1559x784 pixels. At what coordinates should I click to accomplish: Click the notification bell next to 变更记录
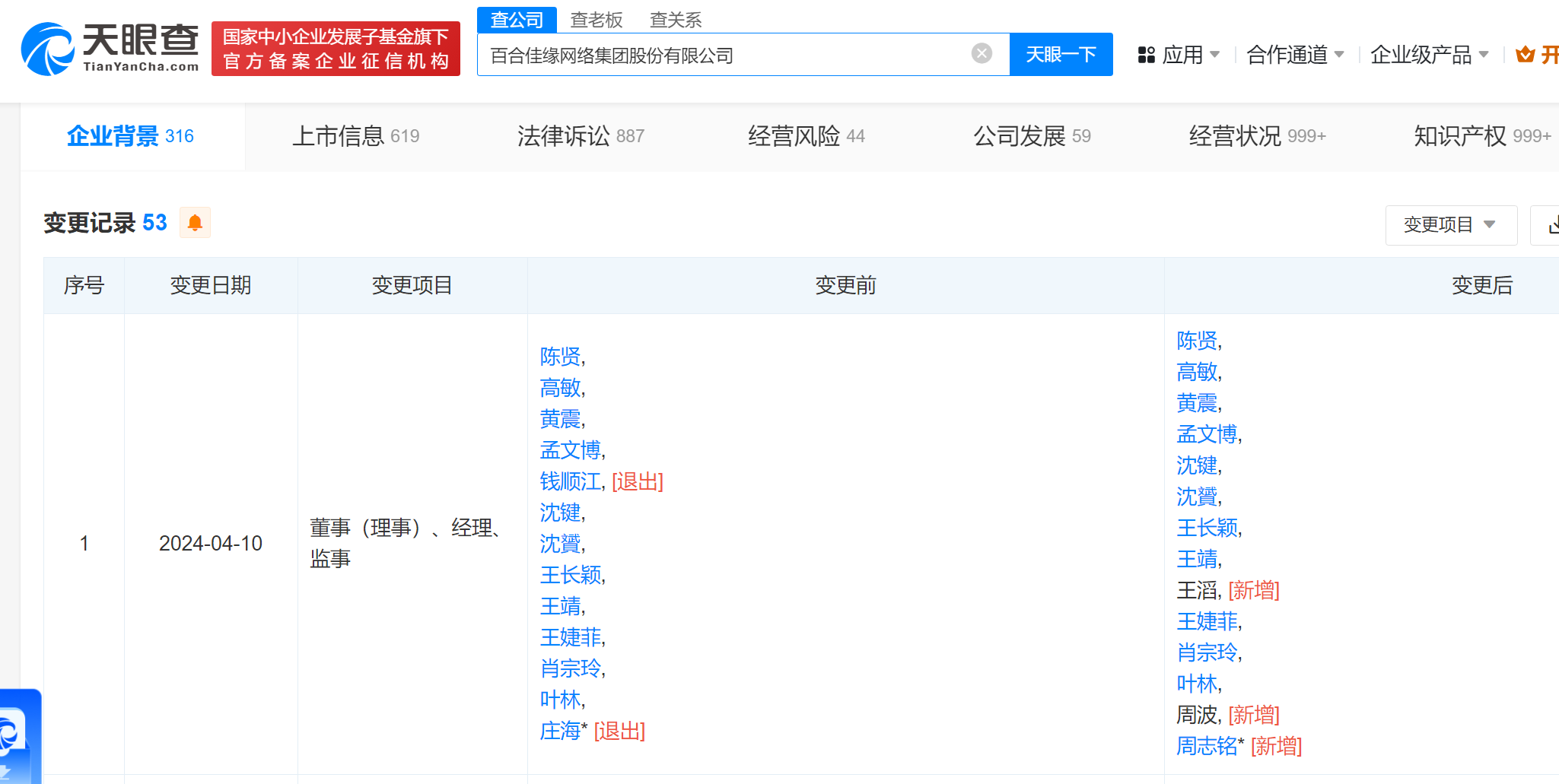[x=195, y=223]
